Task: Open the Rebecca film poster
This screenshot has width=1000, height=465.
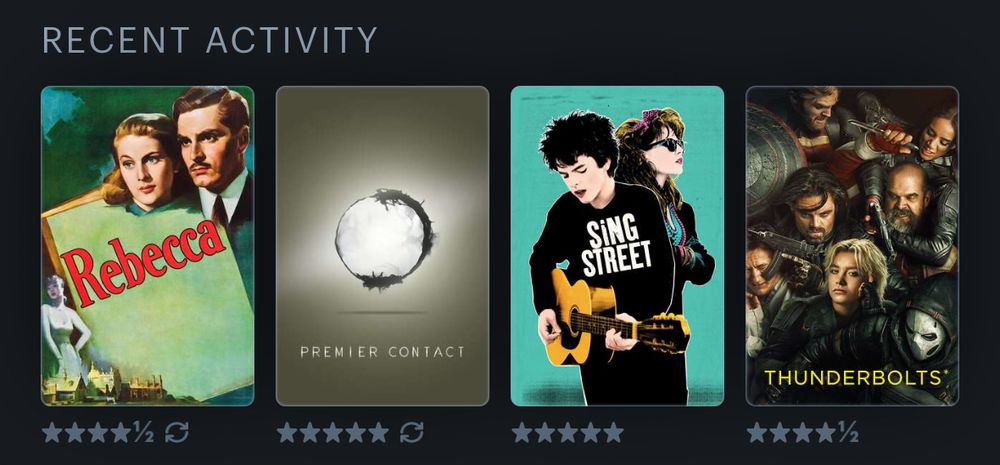Action: (x=147, y=246)
